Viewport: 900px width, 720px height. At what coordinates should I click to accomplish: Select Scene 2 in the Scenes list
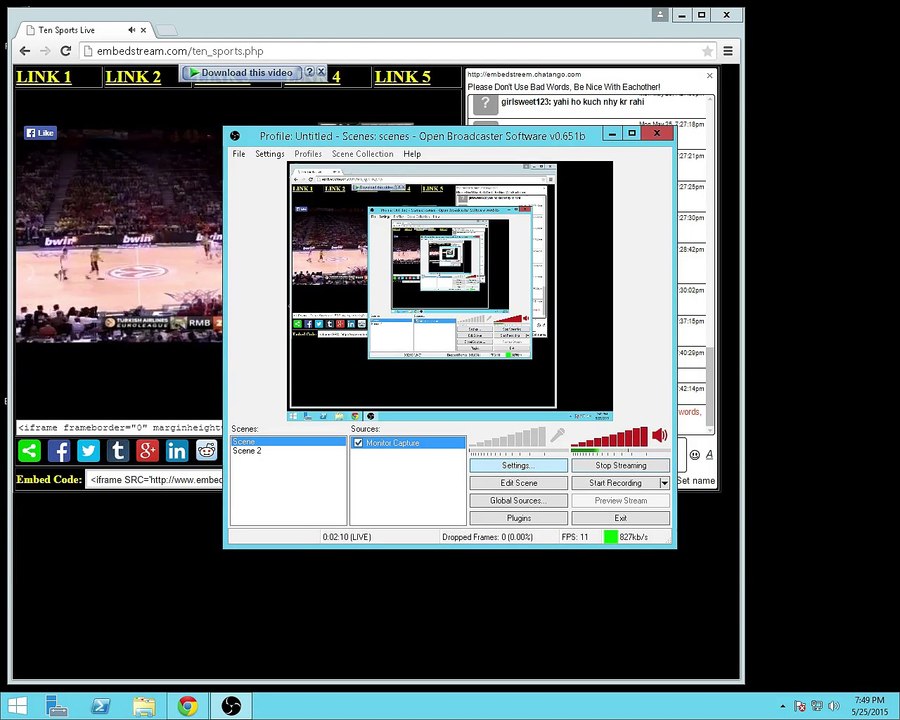tap(288, 451)
